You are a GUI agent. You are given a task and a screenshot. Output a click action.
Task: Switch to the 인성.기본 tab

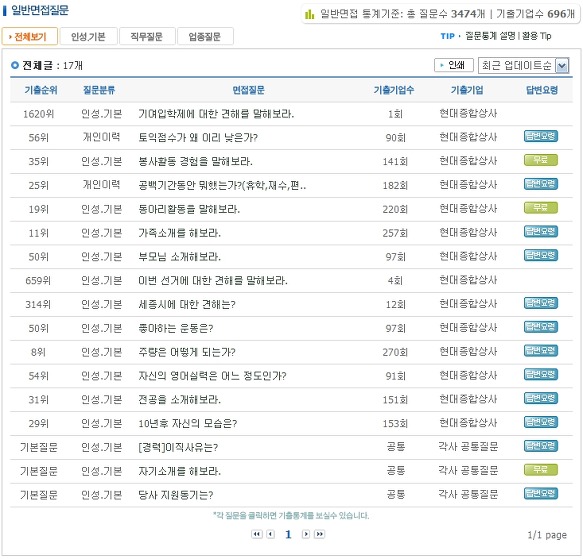coord(88,36)
